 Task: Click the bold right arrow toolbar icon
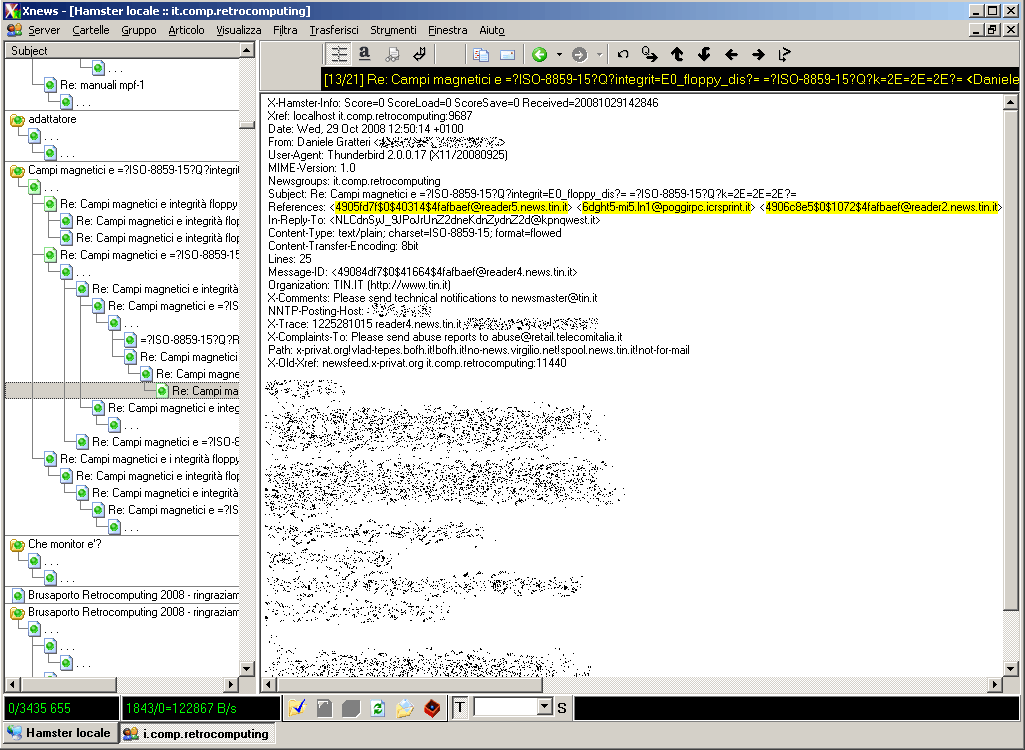click(x=758, y=54)
